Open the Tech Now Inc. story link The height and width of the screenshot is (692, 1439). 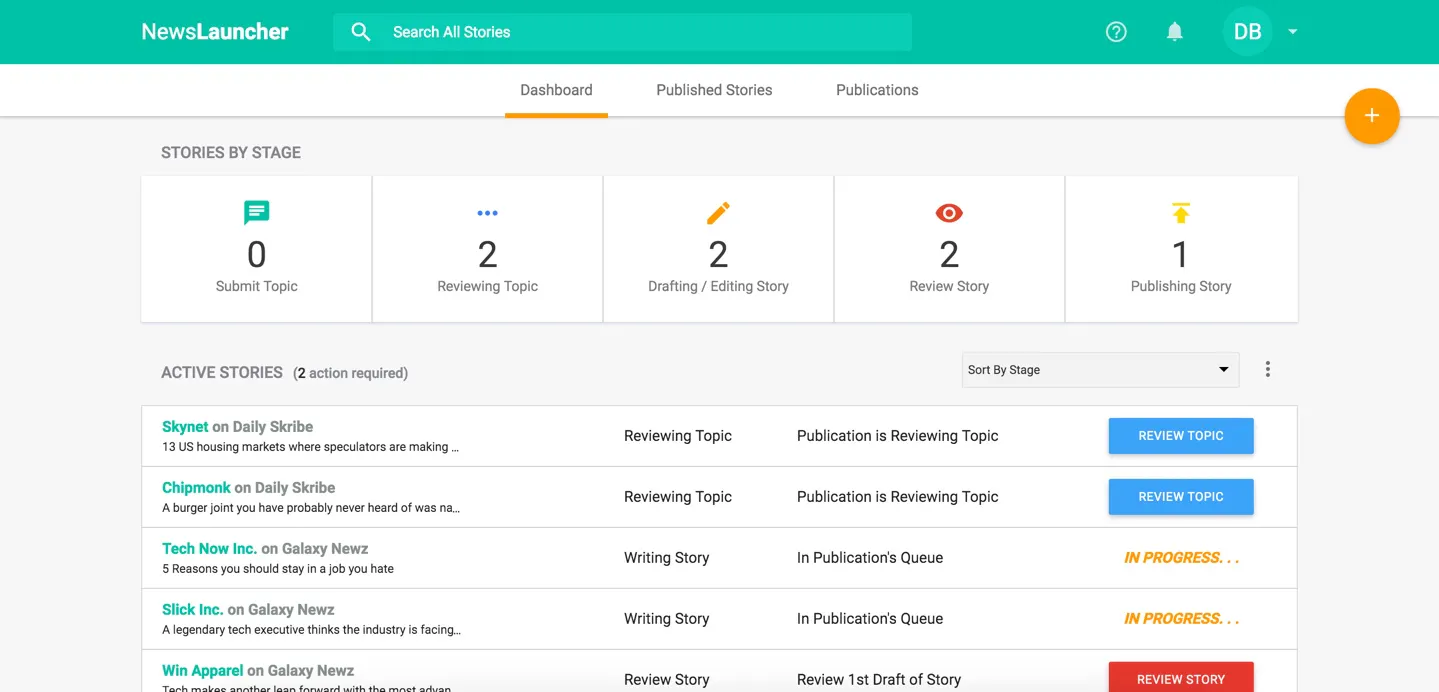[210, 549]
